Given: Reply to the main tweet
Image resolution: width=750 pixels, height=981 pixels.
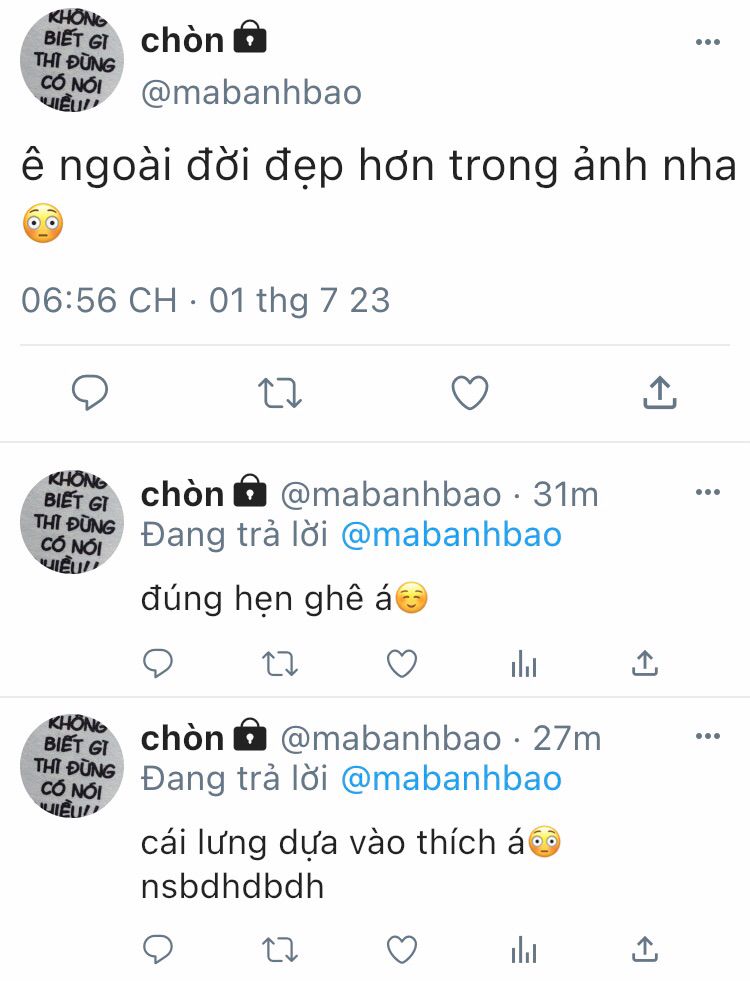Looking at the screenshot, I should pos(90,393).
